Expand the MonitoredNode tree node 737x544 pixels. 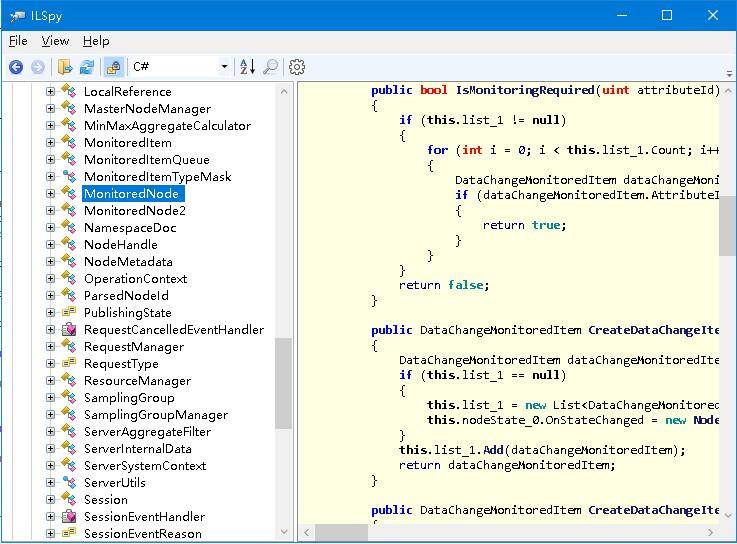coord(50,193)
